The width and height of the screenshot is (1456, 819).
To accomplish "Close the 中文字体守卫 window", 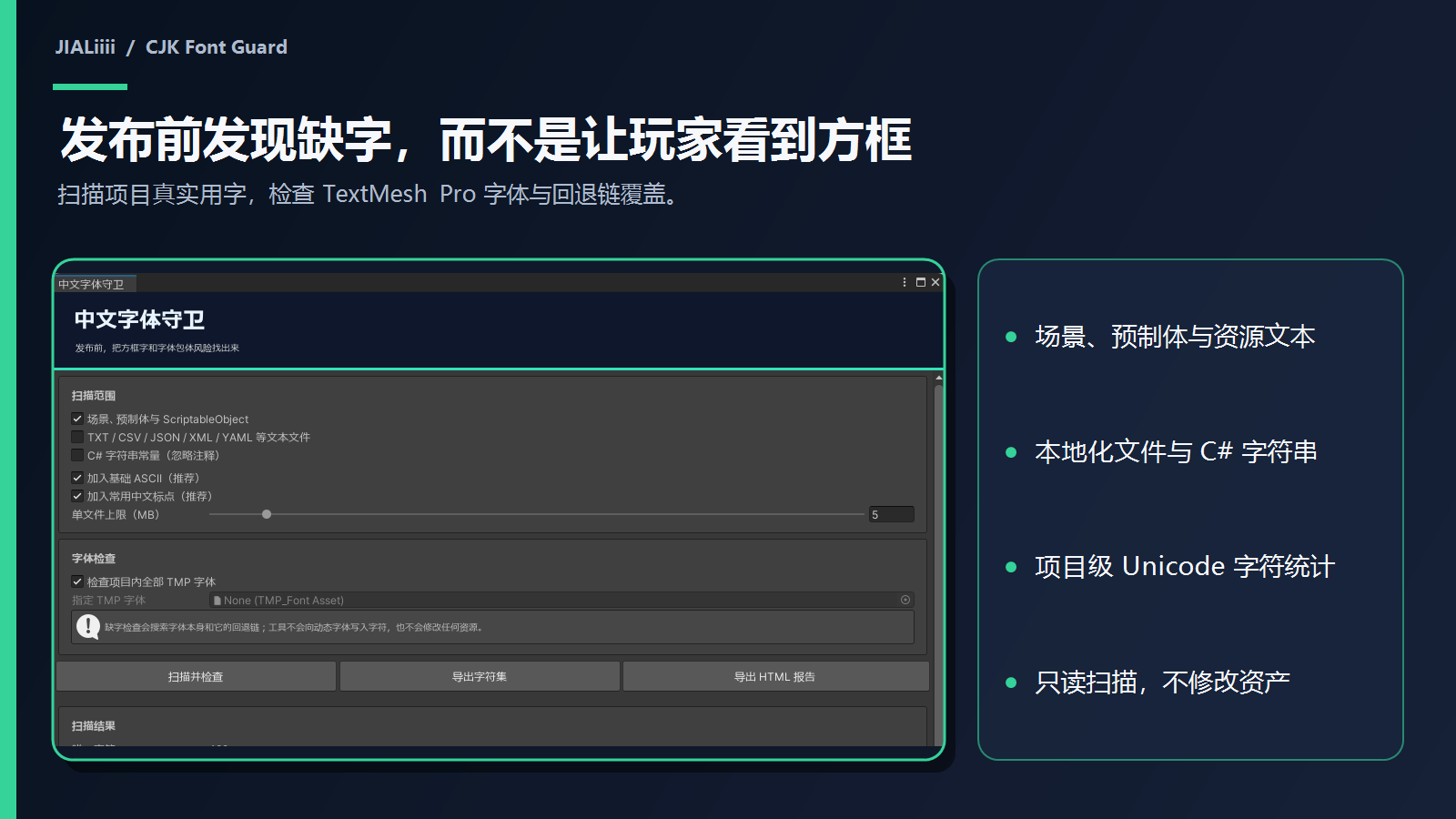I will [x=935, y=283].
